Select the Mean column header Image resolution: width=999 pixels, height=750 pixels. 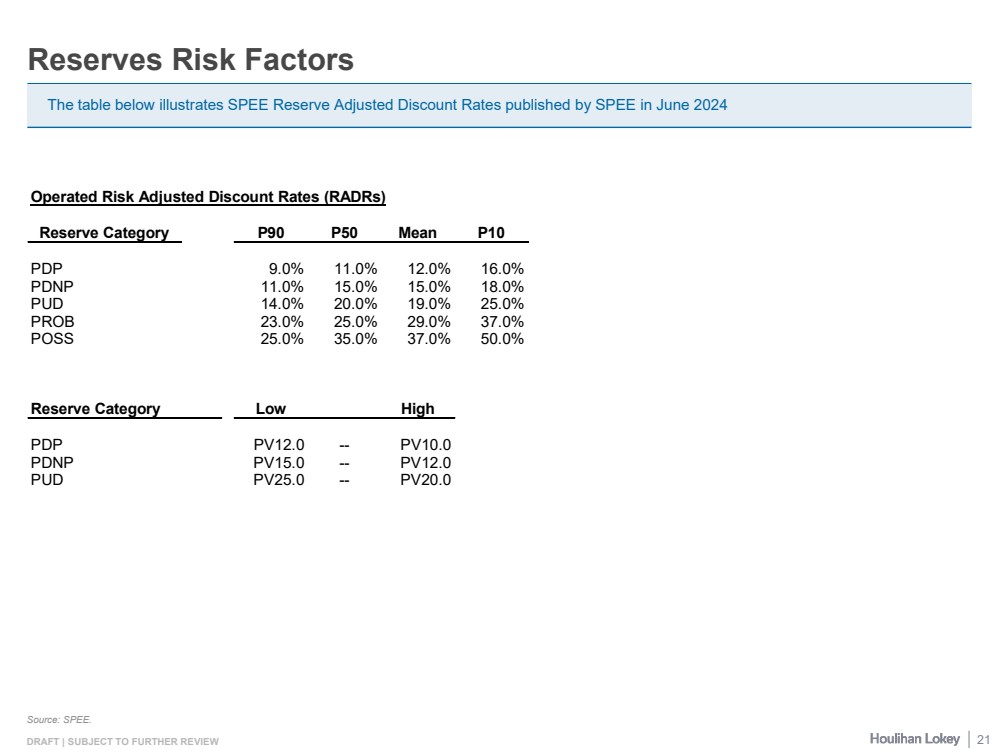[417, 233]
